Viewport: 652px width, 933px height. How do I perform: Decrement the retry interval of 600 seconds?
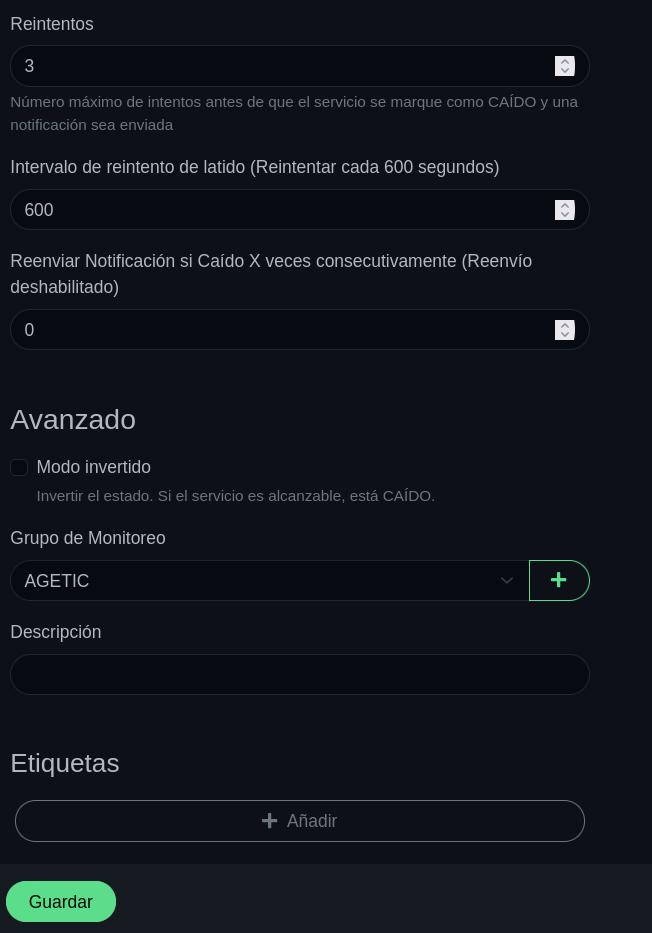(565, 215)
